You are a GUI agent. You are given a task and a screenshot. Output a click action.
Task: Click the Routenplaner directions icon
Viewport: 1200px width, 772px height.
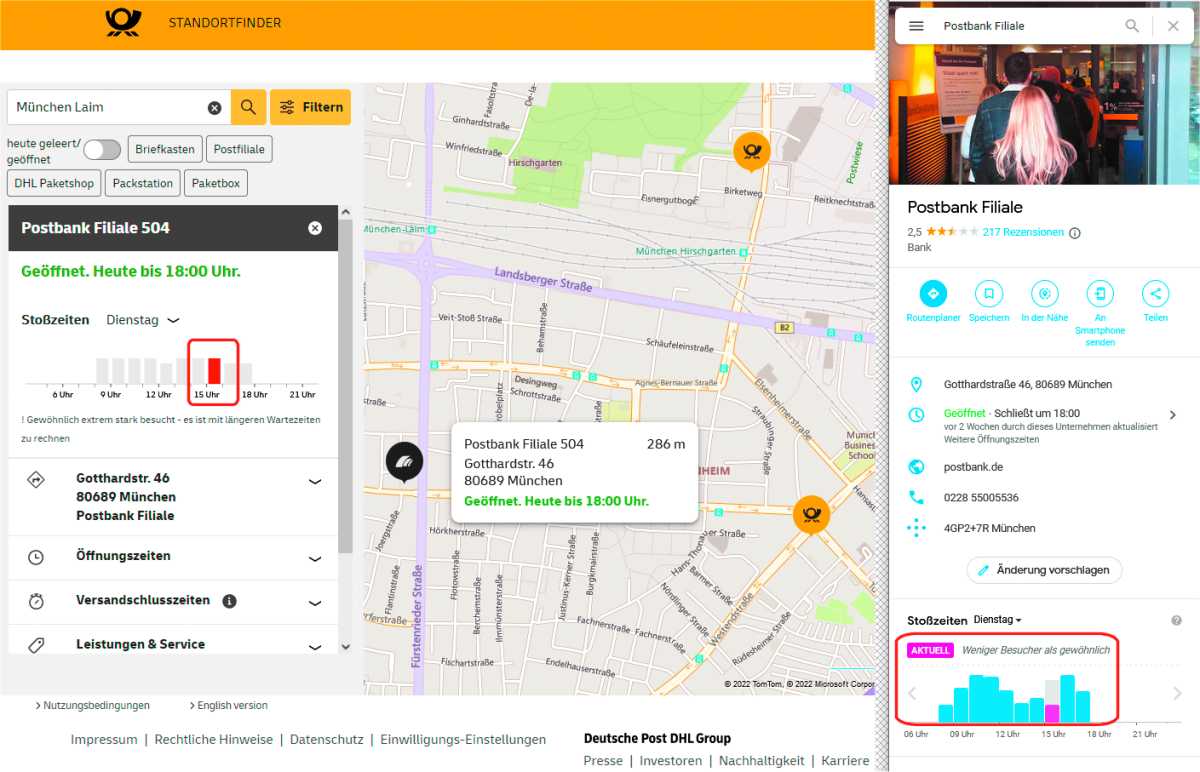click(933, 293)
